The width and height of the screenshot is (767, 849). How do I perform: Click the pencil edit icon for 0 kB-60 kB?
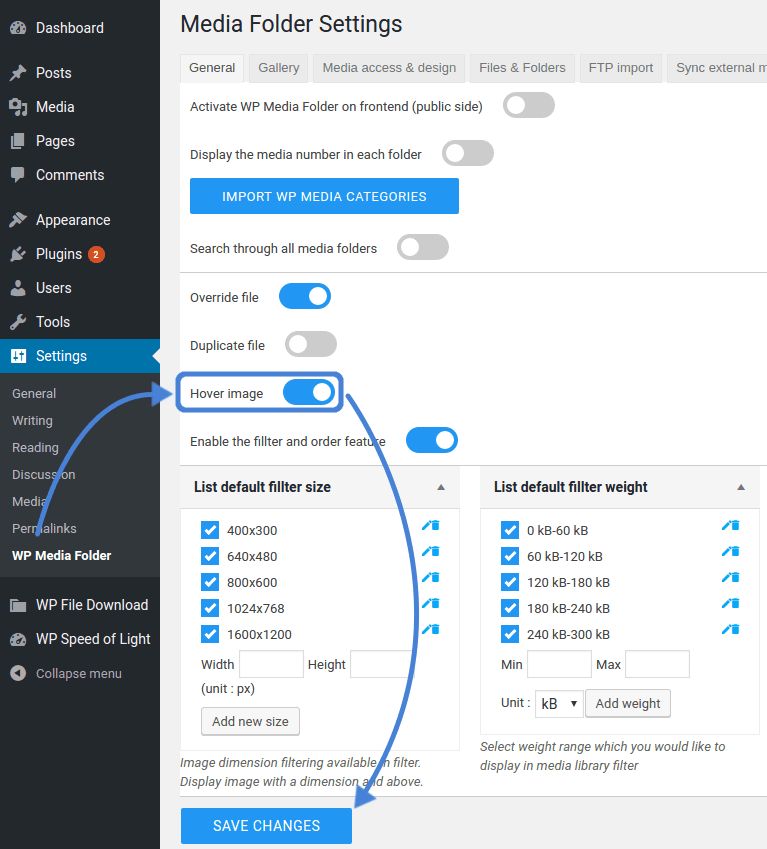(x=727, y=525)
